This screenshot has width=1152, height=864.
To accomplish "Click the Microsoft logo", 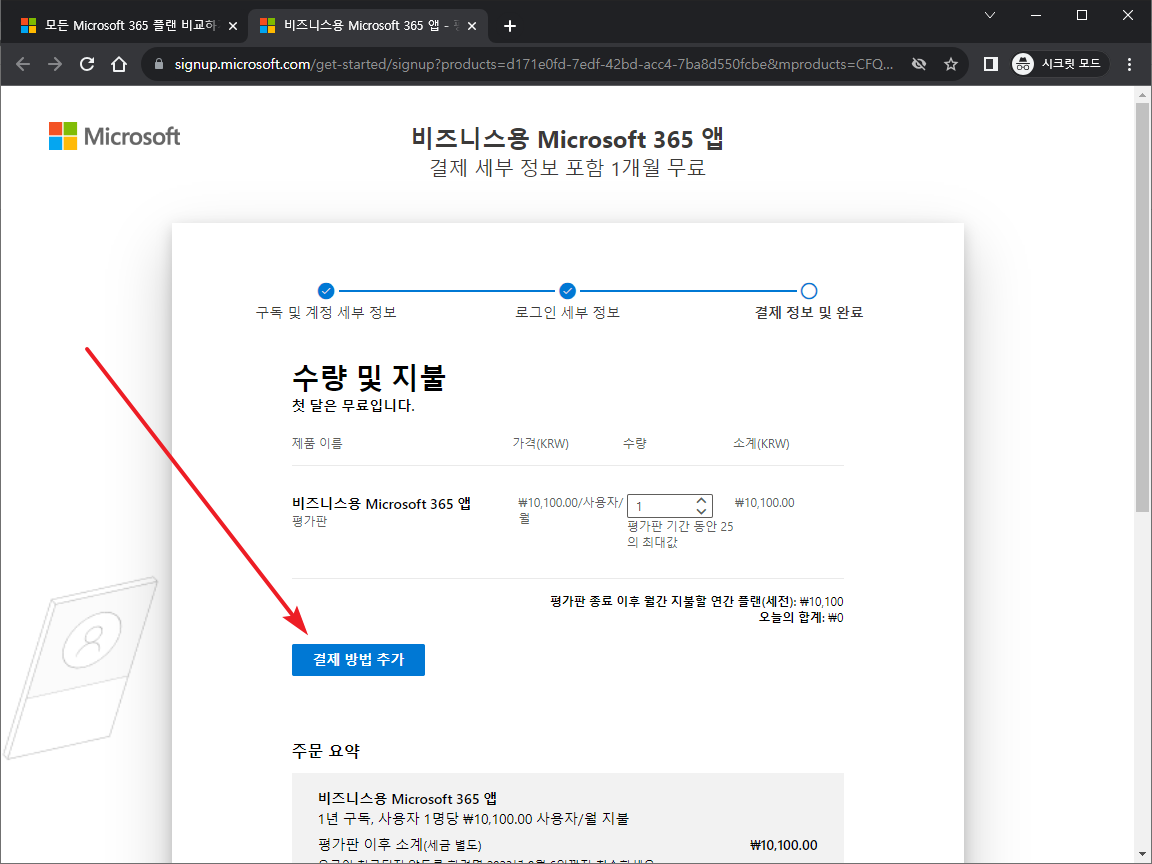I will click(x=115, y=137).
